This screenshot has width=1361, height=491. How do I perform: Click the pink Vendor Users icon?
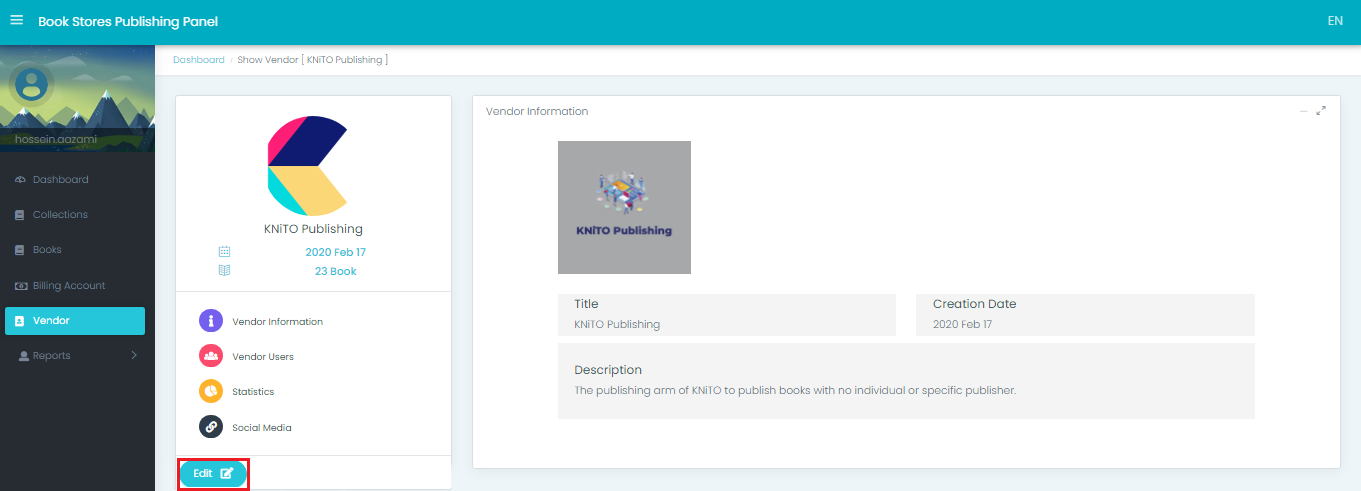(x=211, y=356)
